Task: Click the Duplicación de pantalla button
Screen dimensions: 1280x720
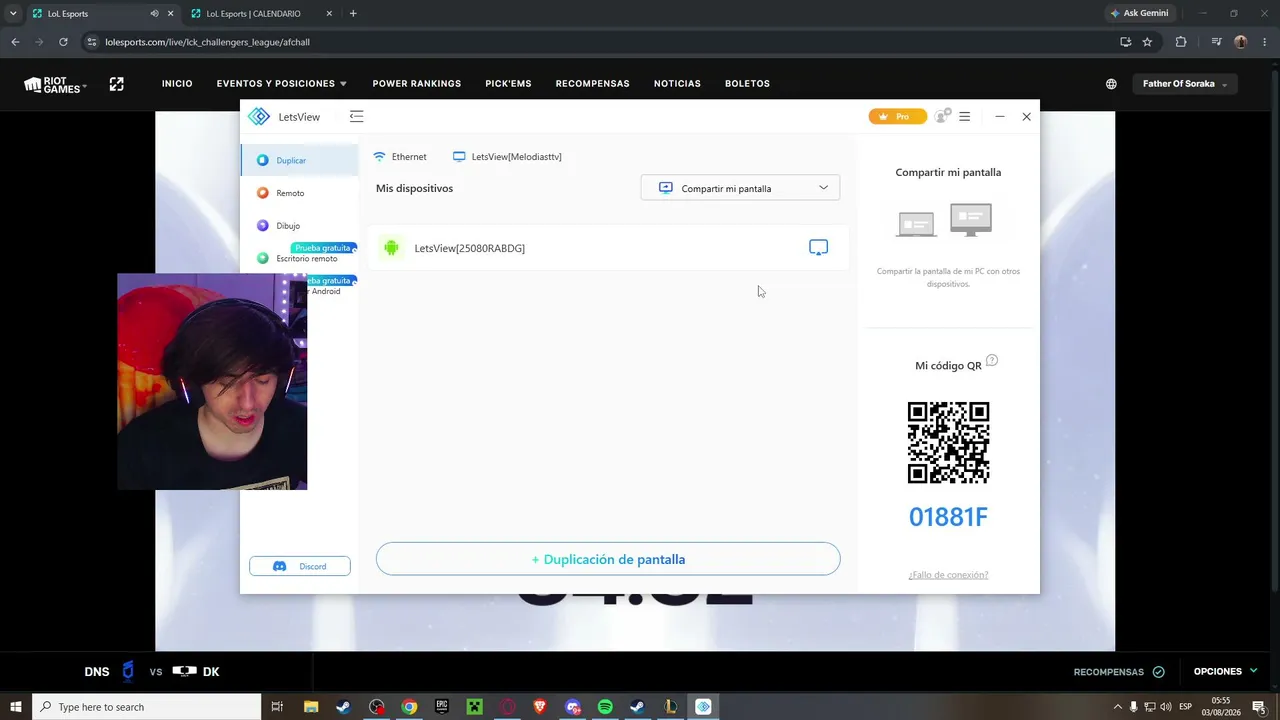Action: 608,559
